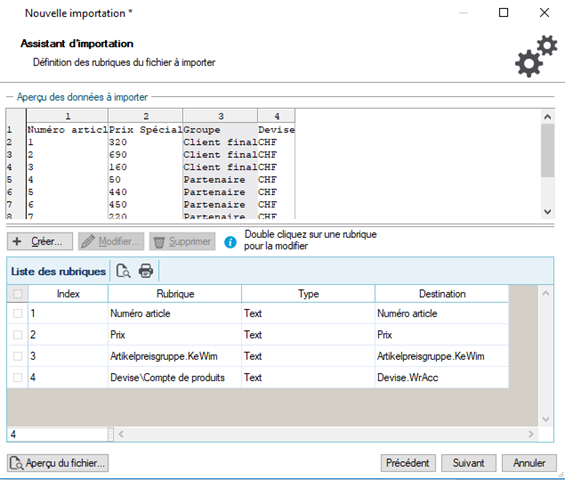The width and height of the screenshot is (565, 480).
Task: Click the plus icon on Créer
Action: click(17, 241)
